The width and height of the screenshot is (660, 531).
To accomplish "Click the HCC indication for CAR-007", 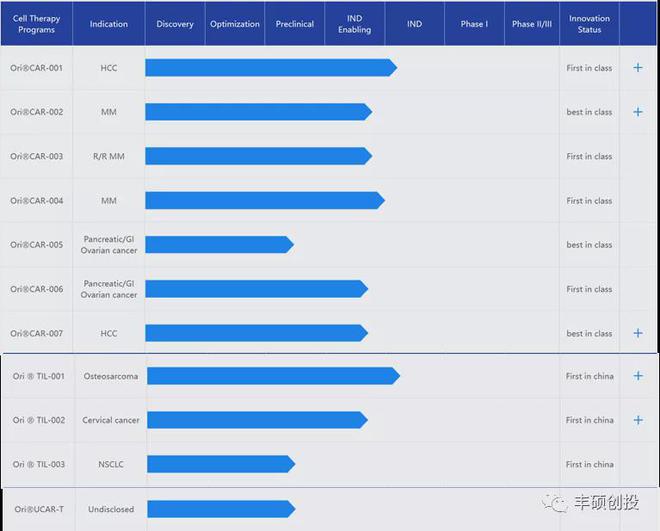I will pos(109,333).
